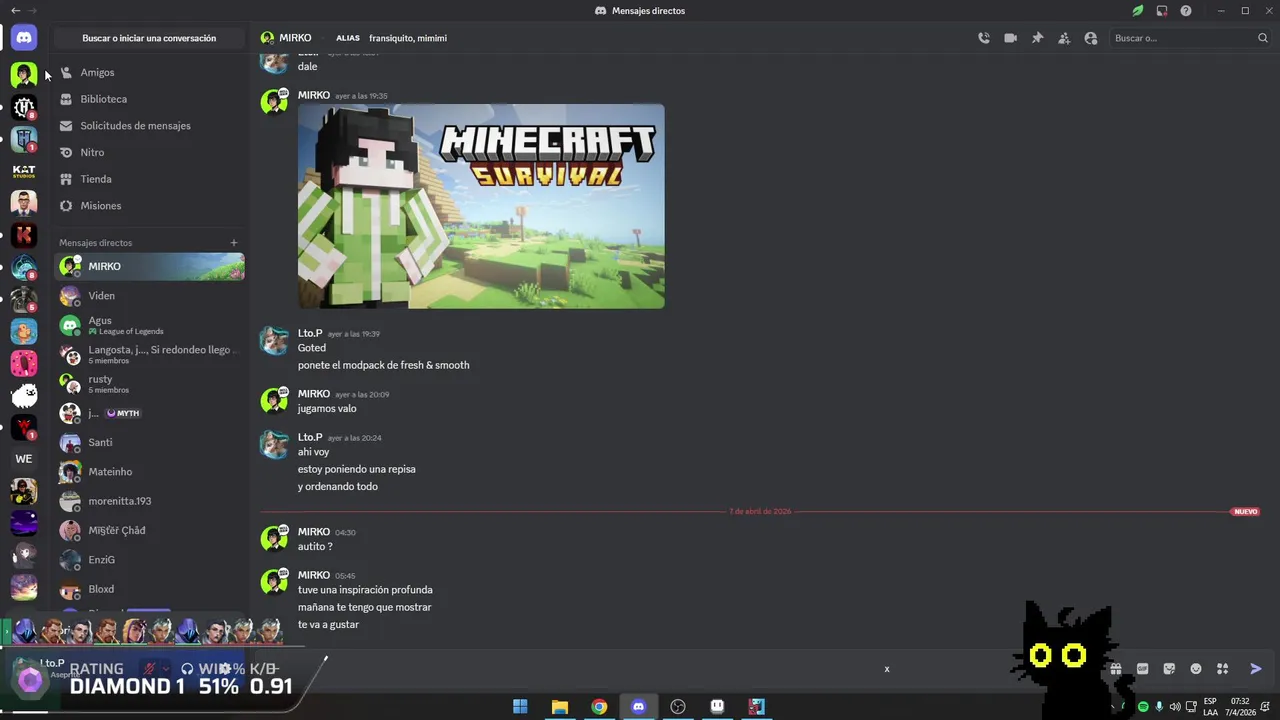Toggle headphone deafen in user panel
1280x720 pixels.
pyautogui.click(x=187, y=668)
